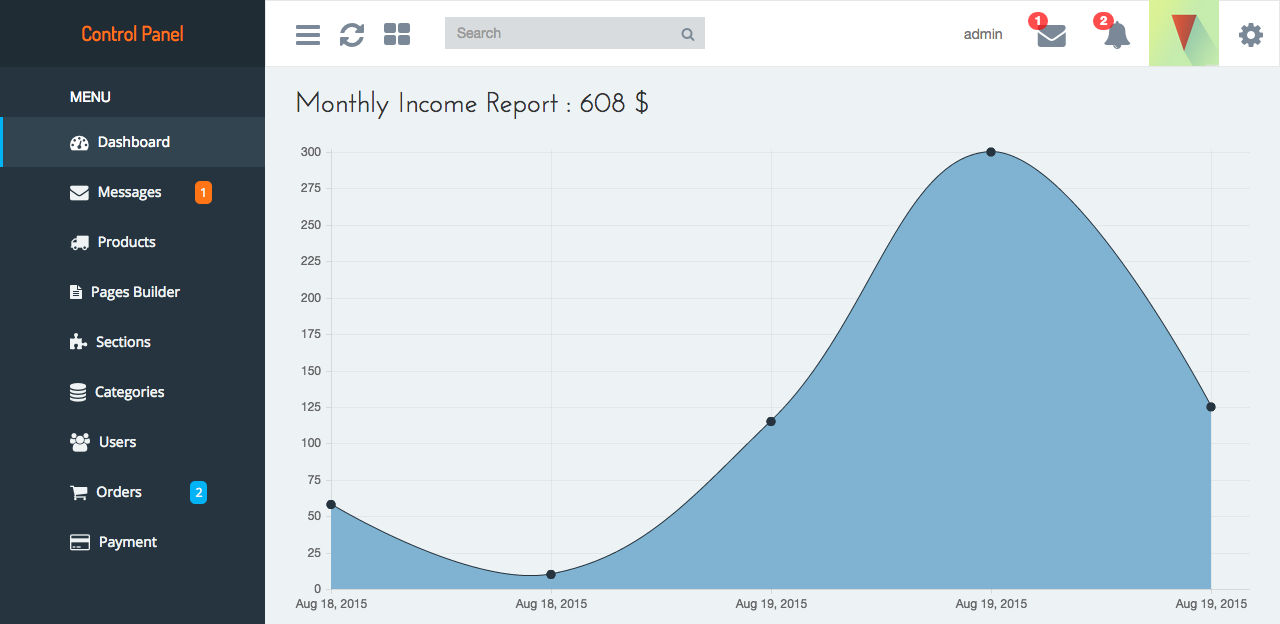
Task: Click the admin username link
Action: [983, 34]
